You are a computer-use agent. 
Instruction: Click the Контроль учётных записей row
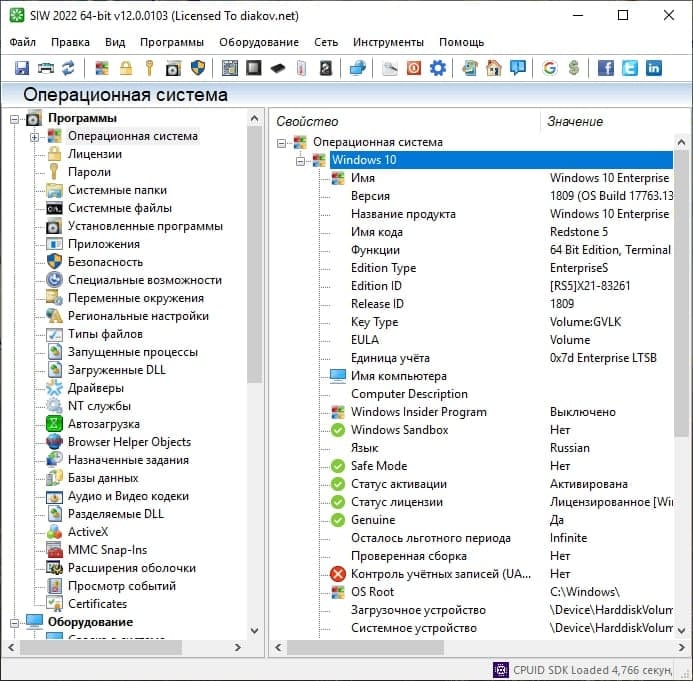(501, 574)
